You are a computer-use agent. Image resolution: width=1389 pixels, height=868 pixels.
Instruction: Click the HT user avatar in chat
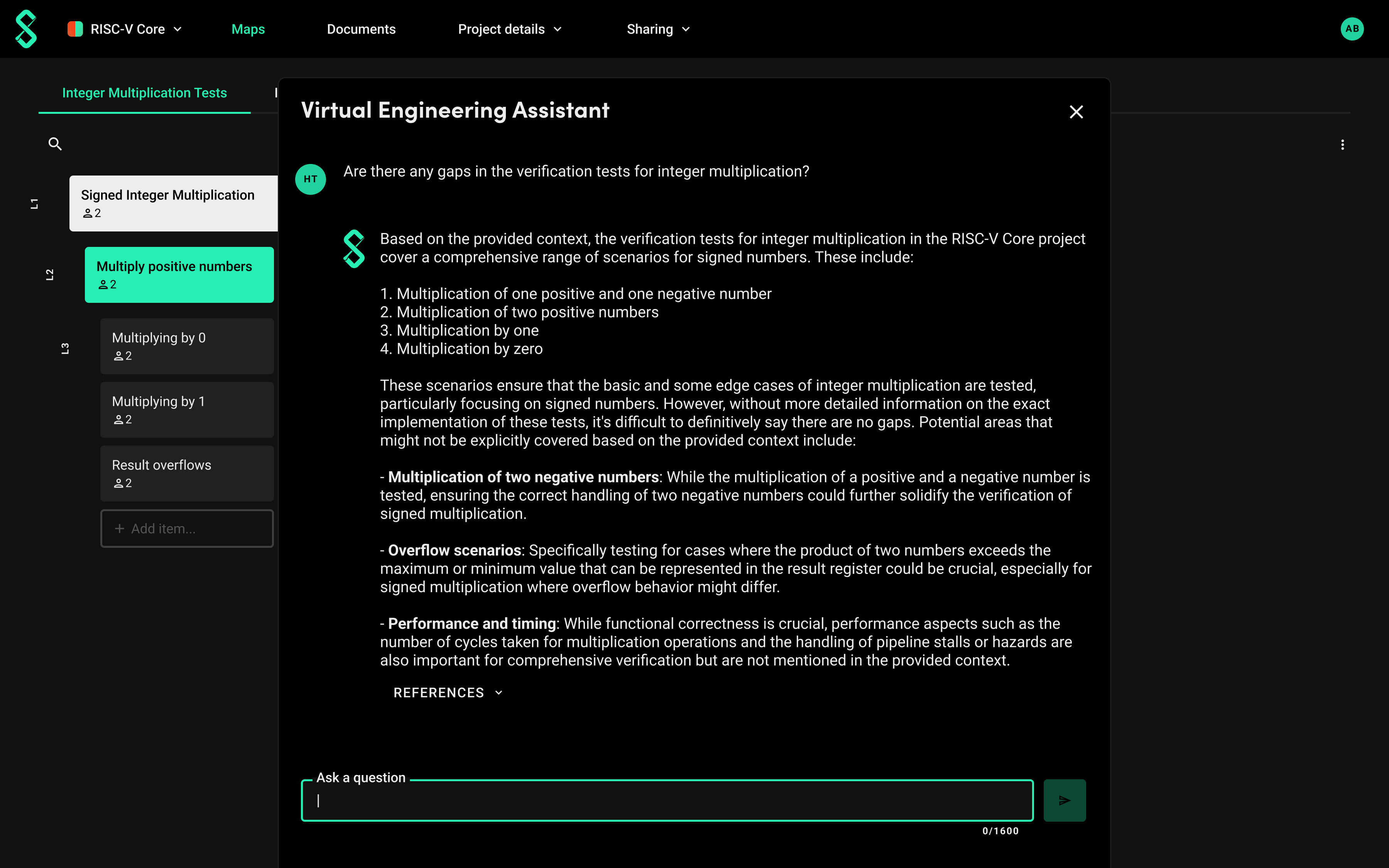[x=311, y=179]
